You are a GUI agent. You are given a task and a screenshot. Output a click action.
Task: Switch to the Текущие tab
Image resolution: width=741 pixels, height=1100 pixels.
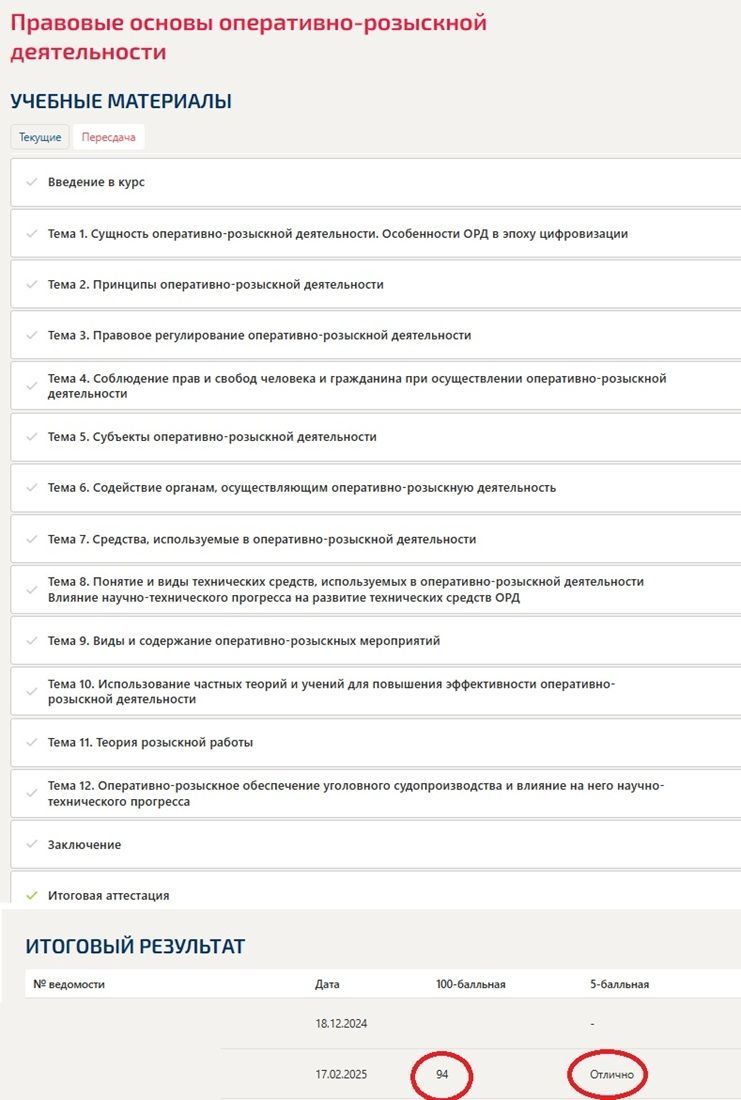(40, 137)
